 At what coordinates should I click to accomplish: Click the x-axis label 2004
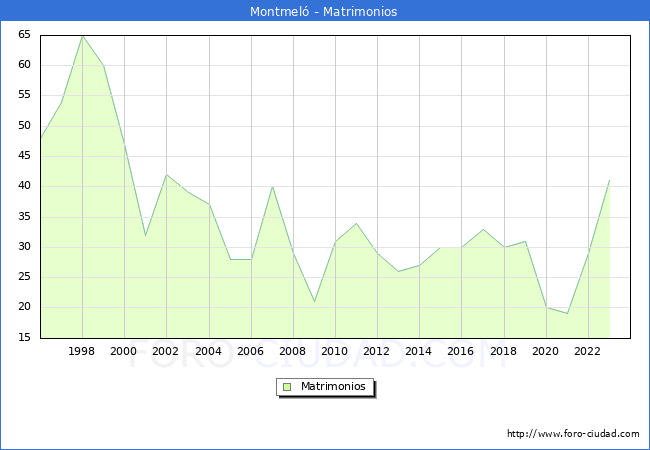[x=209, y=351]
